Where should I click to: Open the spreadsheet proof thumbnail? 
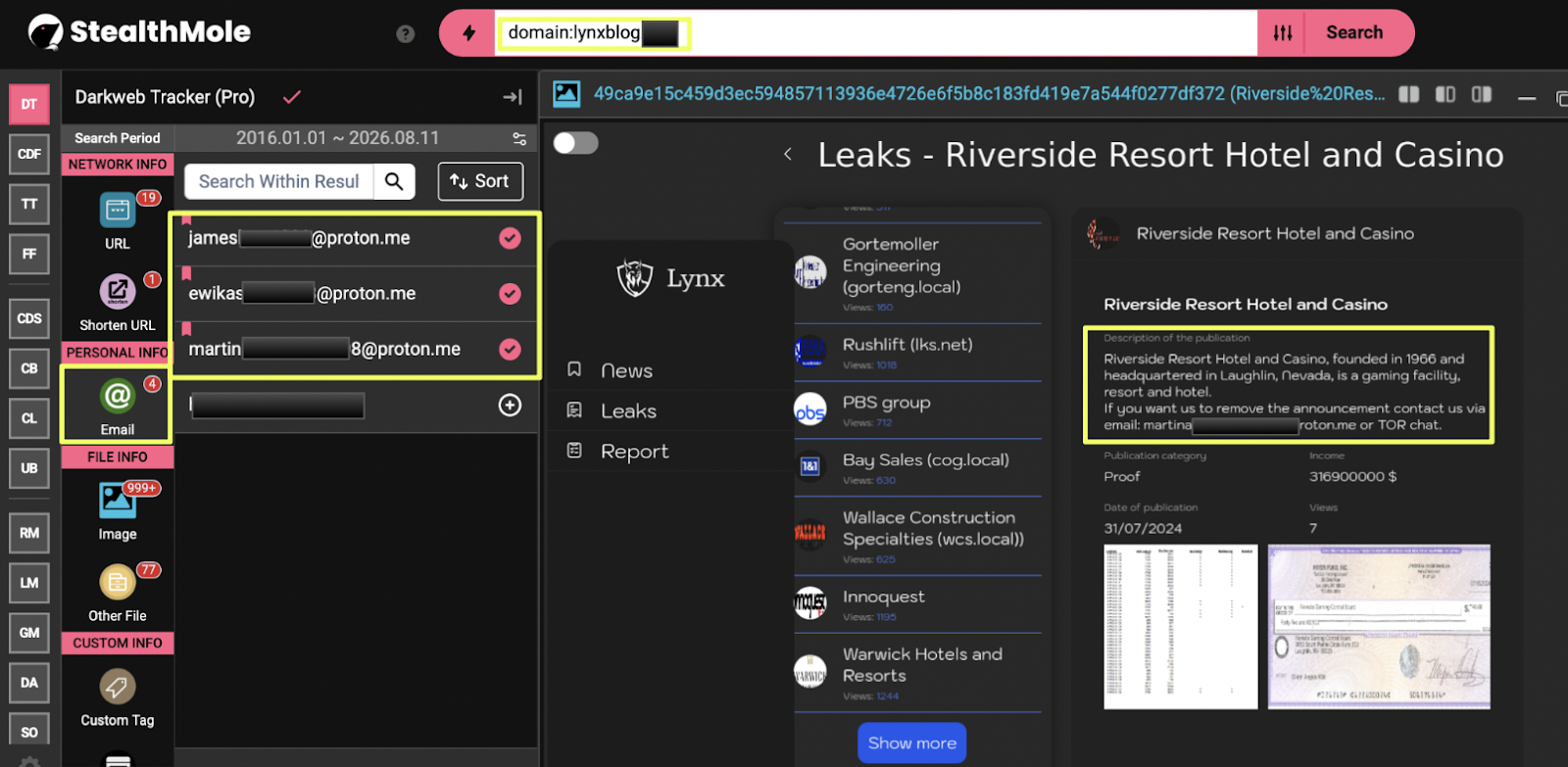(x=1181, y=627)
